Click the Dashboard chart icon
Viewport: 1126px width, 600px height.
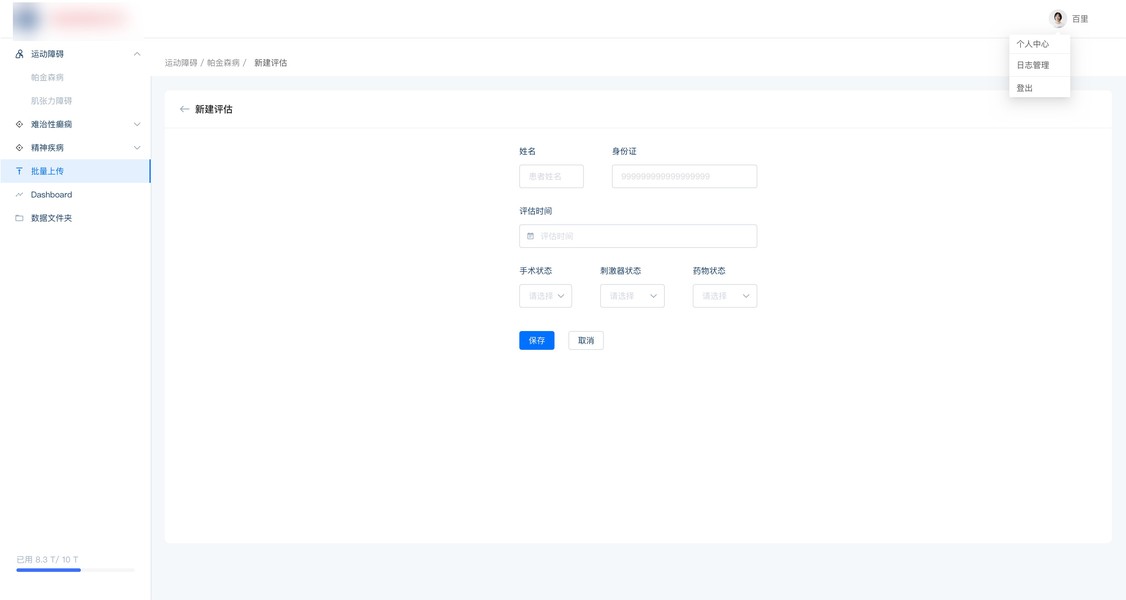(19, 194)
